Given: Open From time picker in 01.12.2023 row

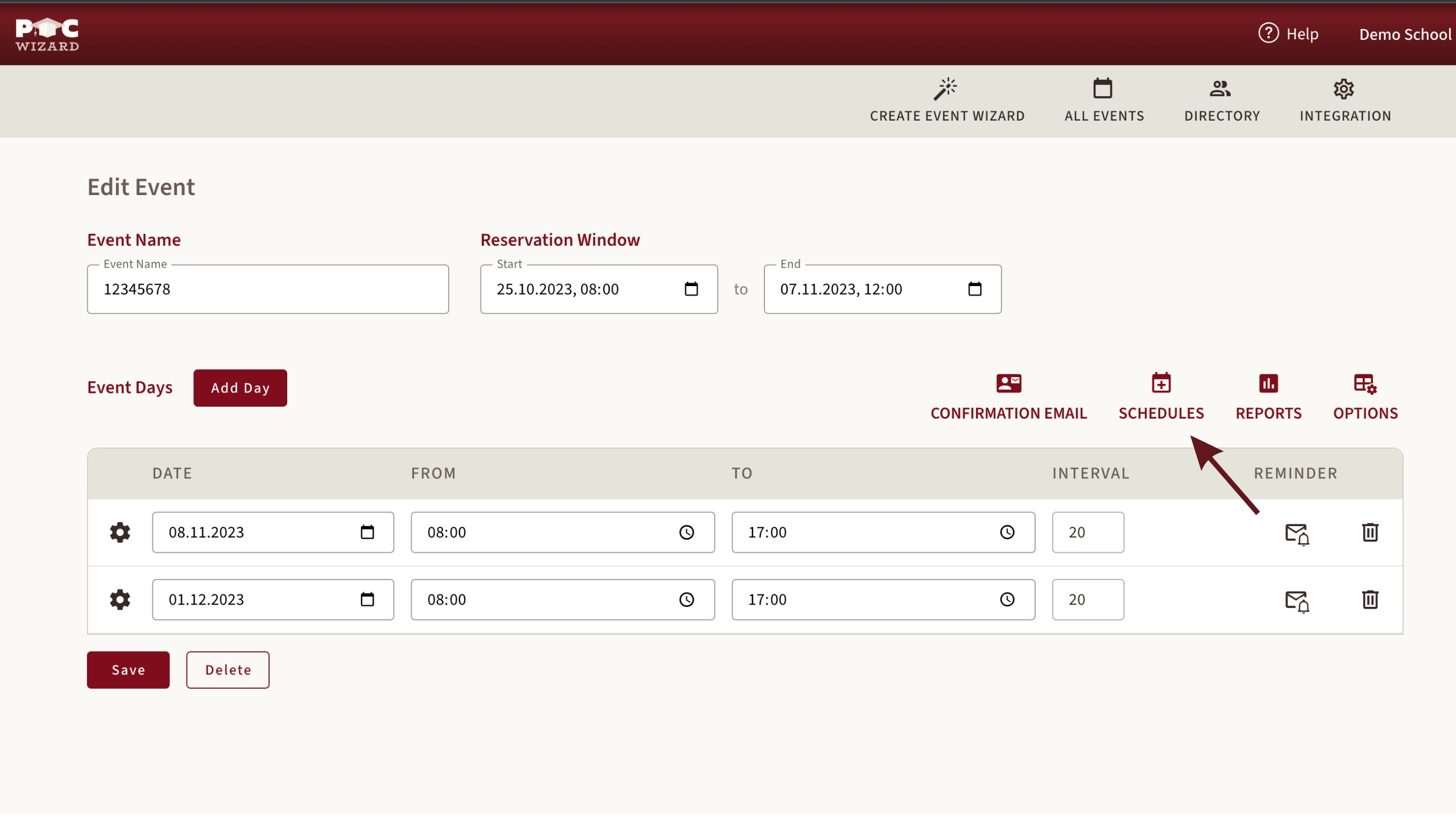Looking at the screenshot, I should (x=686, y=599).
